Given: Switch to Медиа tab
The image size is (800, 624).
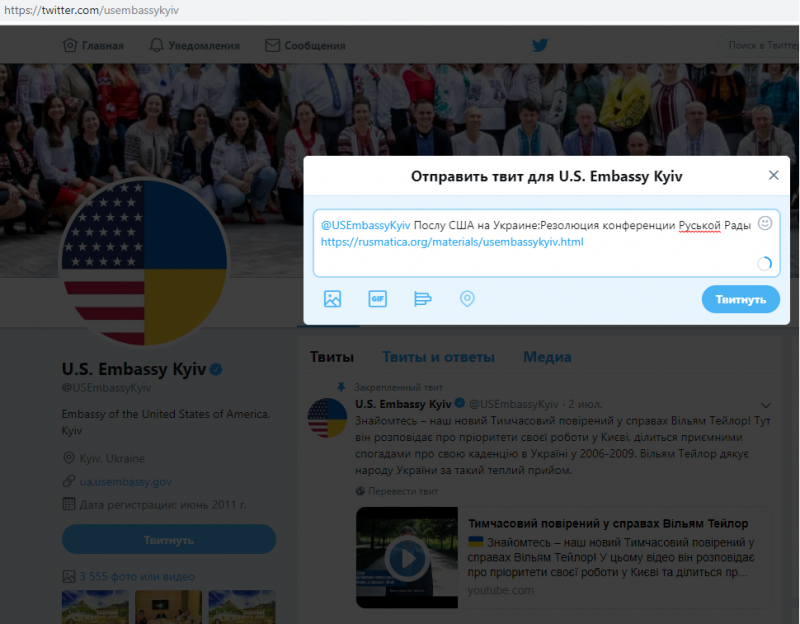Looking at the screenshot, I should pyautogui.click(x=547, y=357).
